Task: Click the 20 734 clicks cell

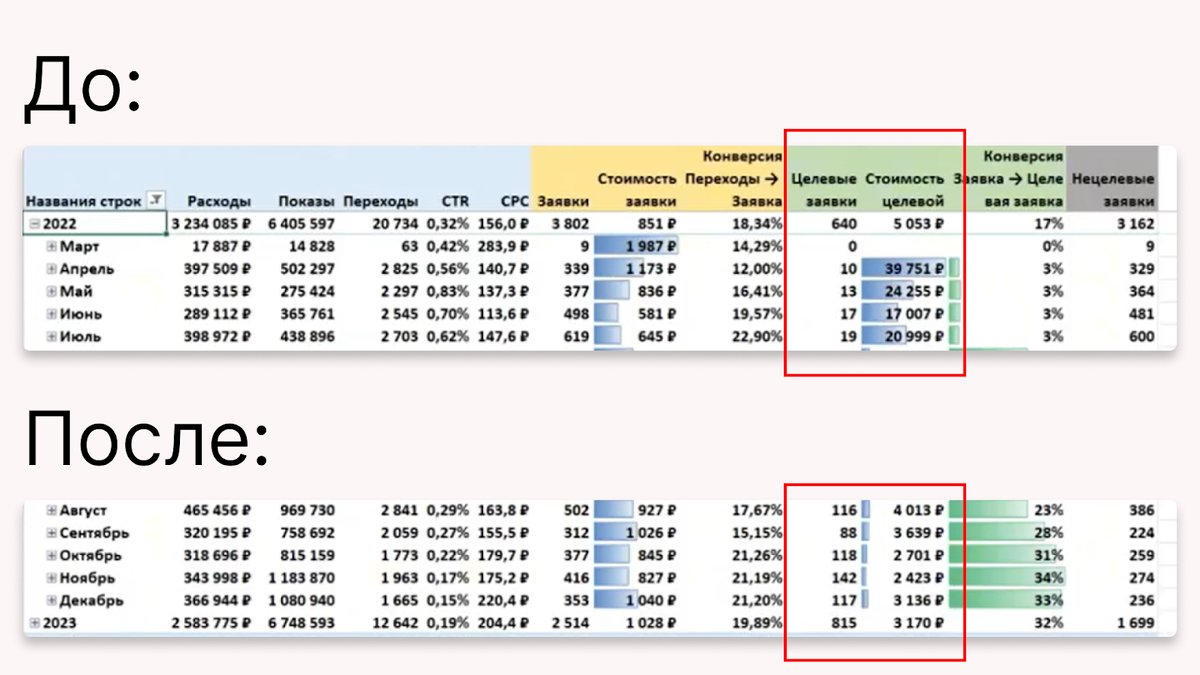Action: coord(393,224)
